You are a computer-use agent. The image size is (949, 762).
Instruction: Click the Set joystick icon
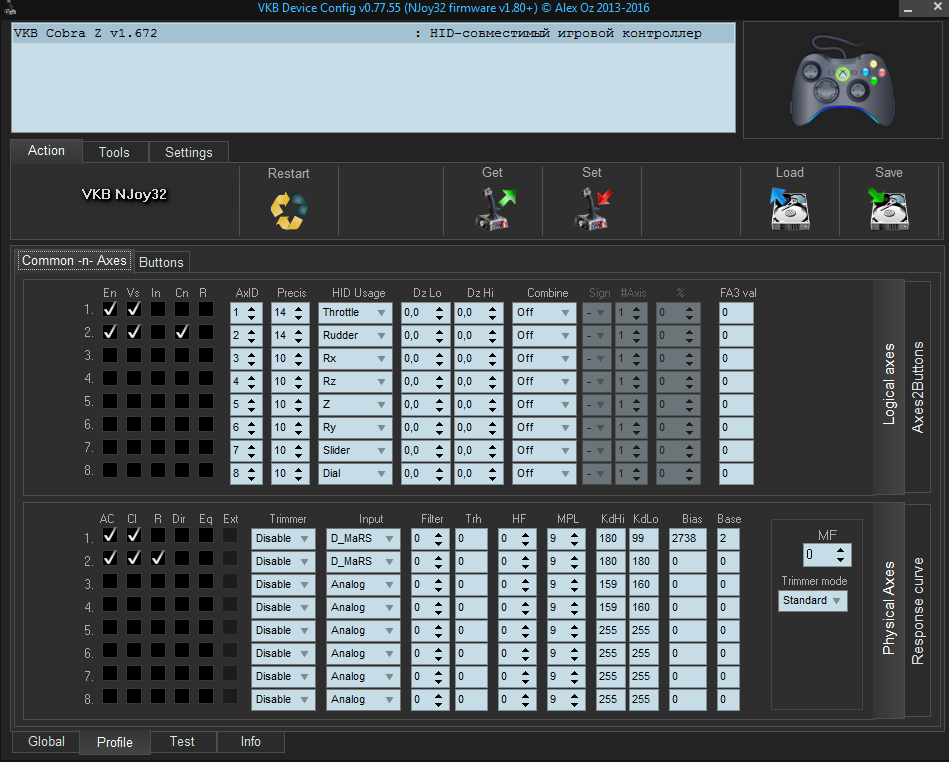tap(593, 209)
